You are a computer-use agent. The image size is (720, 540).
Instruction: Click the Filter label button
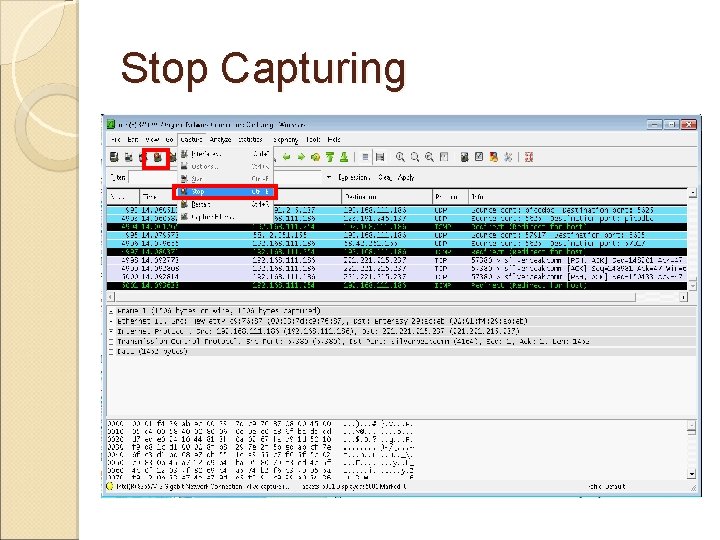pos(118,177)
